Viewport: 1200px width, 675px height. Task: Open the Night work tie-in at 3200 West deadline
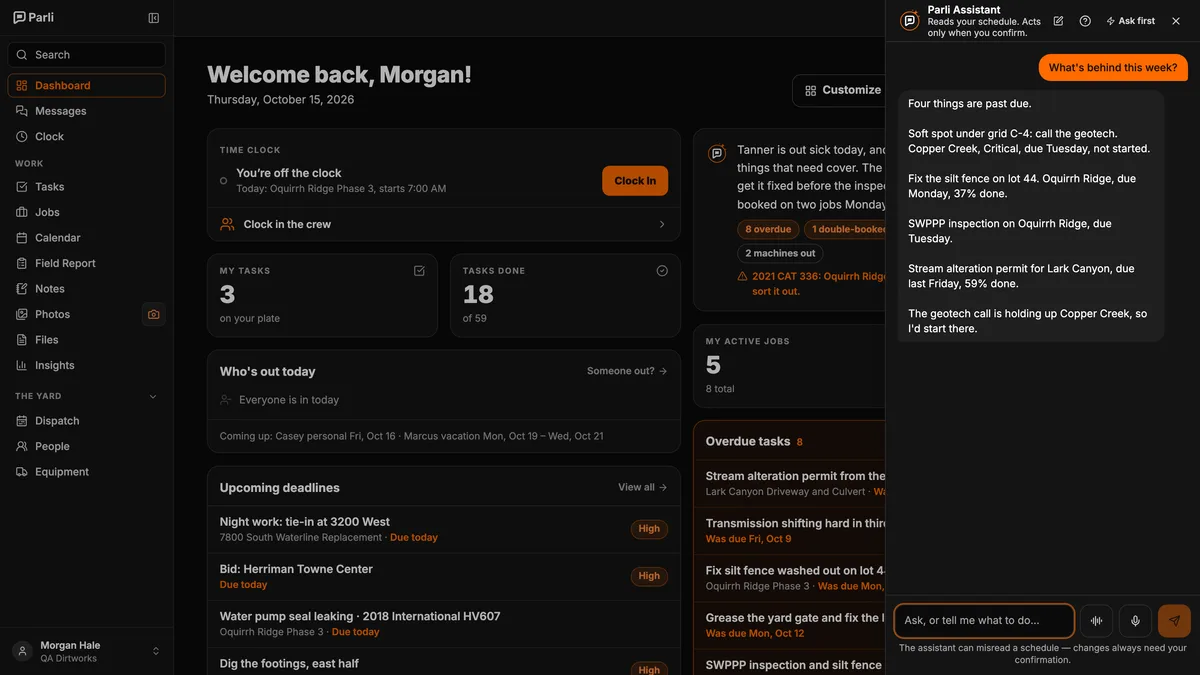coord(444,530)
